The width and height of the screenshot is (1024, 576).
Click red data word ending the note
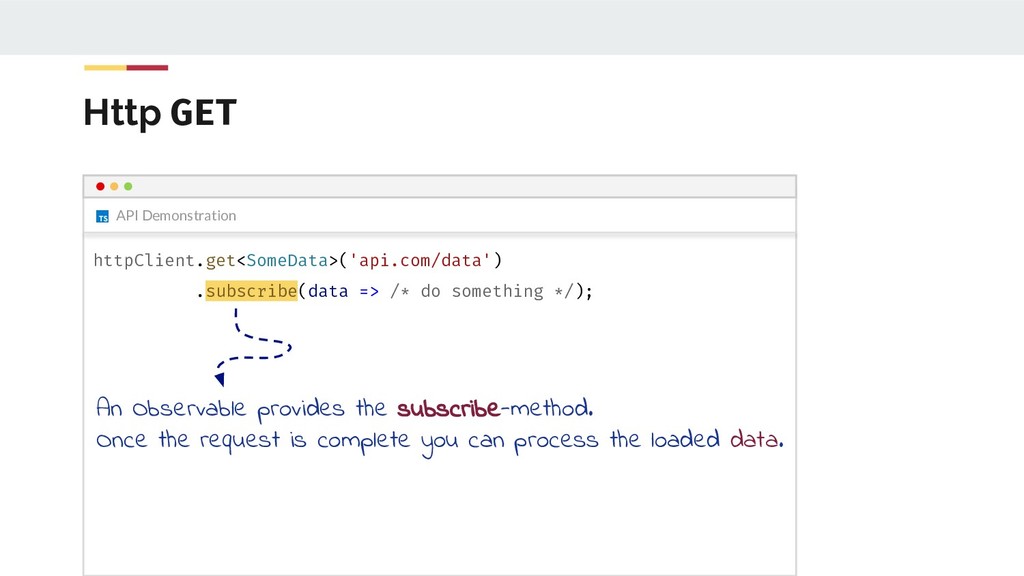[754, 440]
